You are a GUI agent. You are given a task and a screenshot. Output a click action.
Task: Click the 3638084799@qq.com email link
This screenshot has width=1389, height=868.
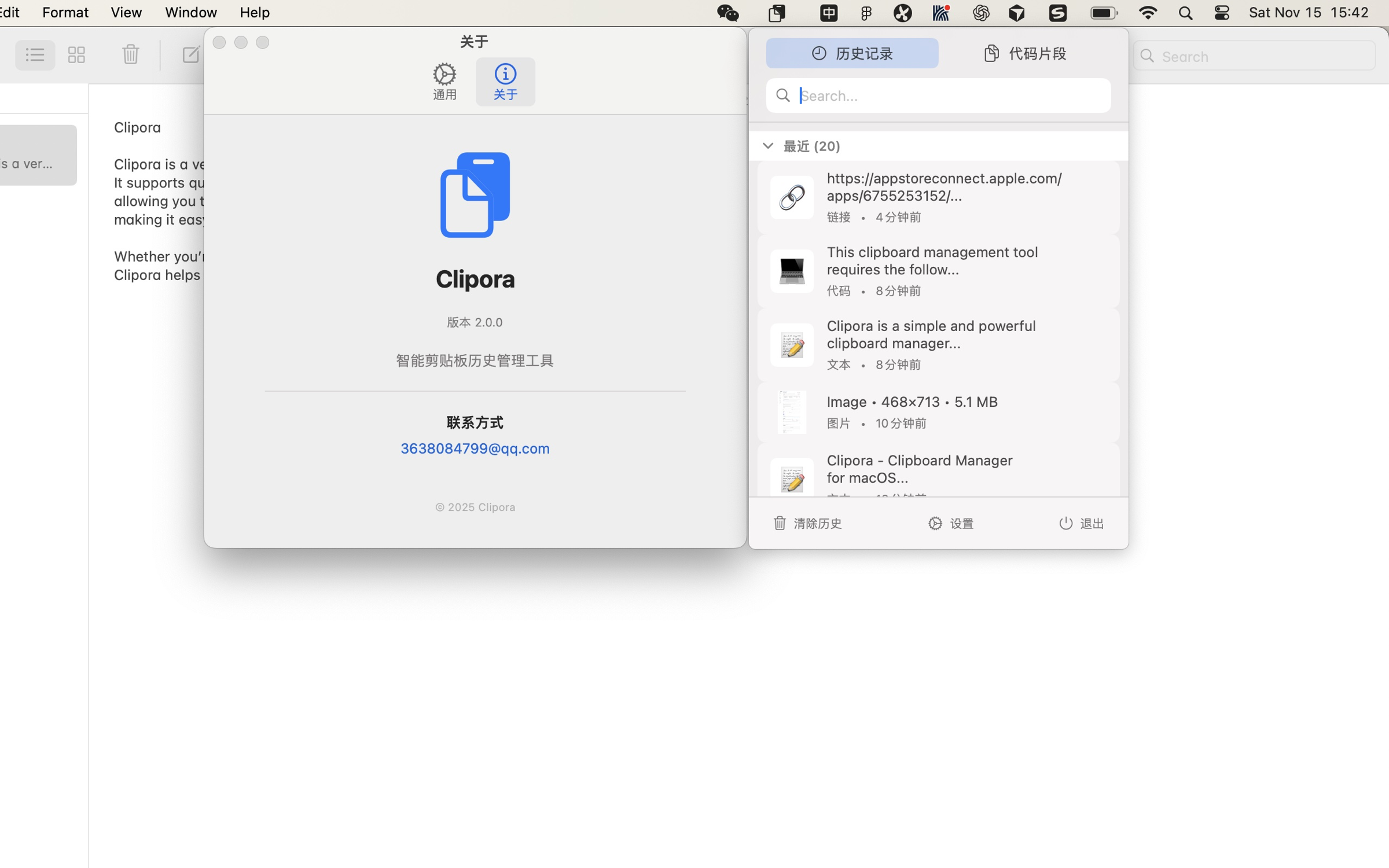pos(475,448)
